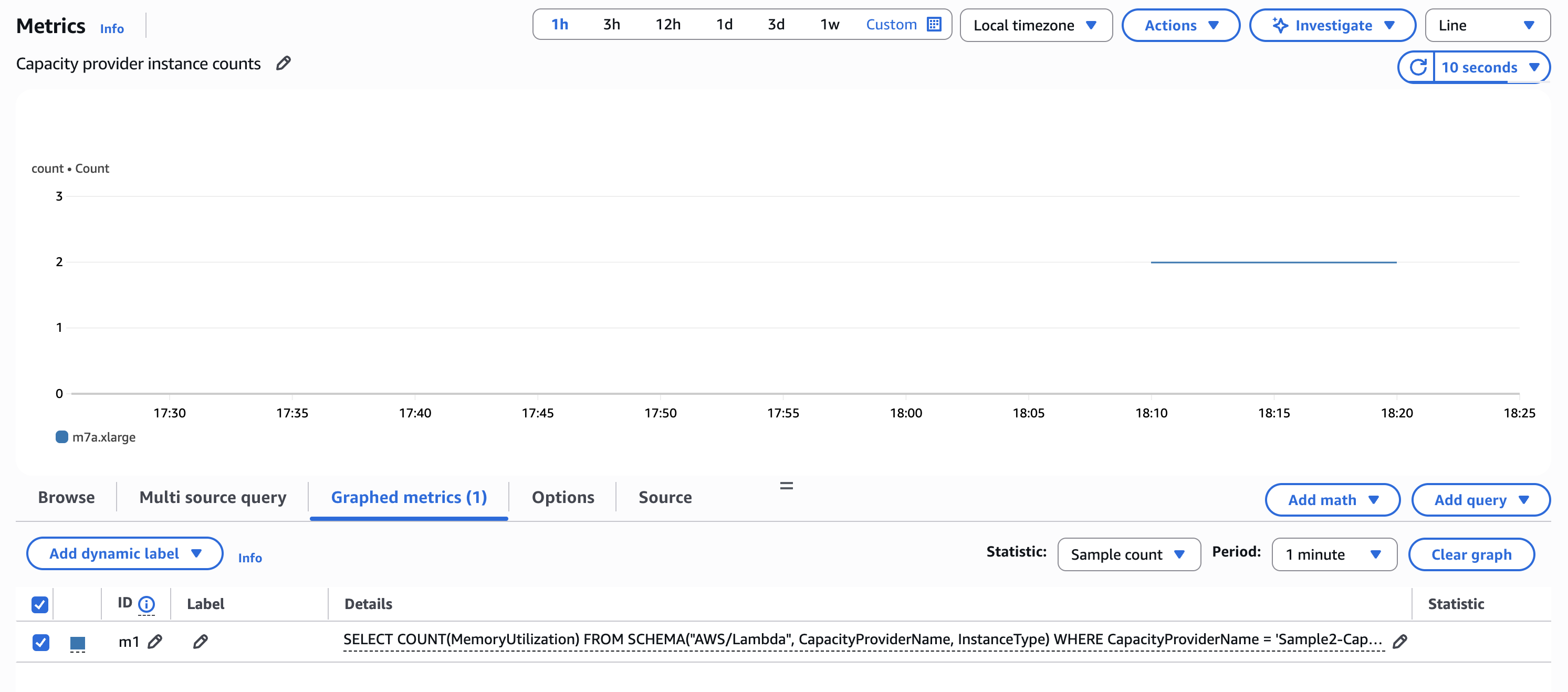Click the refresh graph icon
Image resolution: width=1568 pixels, height=692 pixels.
tap(1418, 67)
